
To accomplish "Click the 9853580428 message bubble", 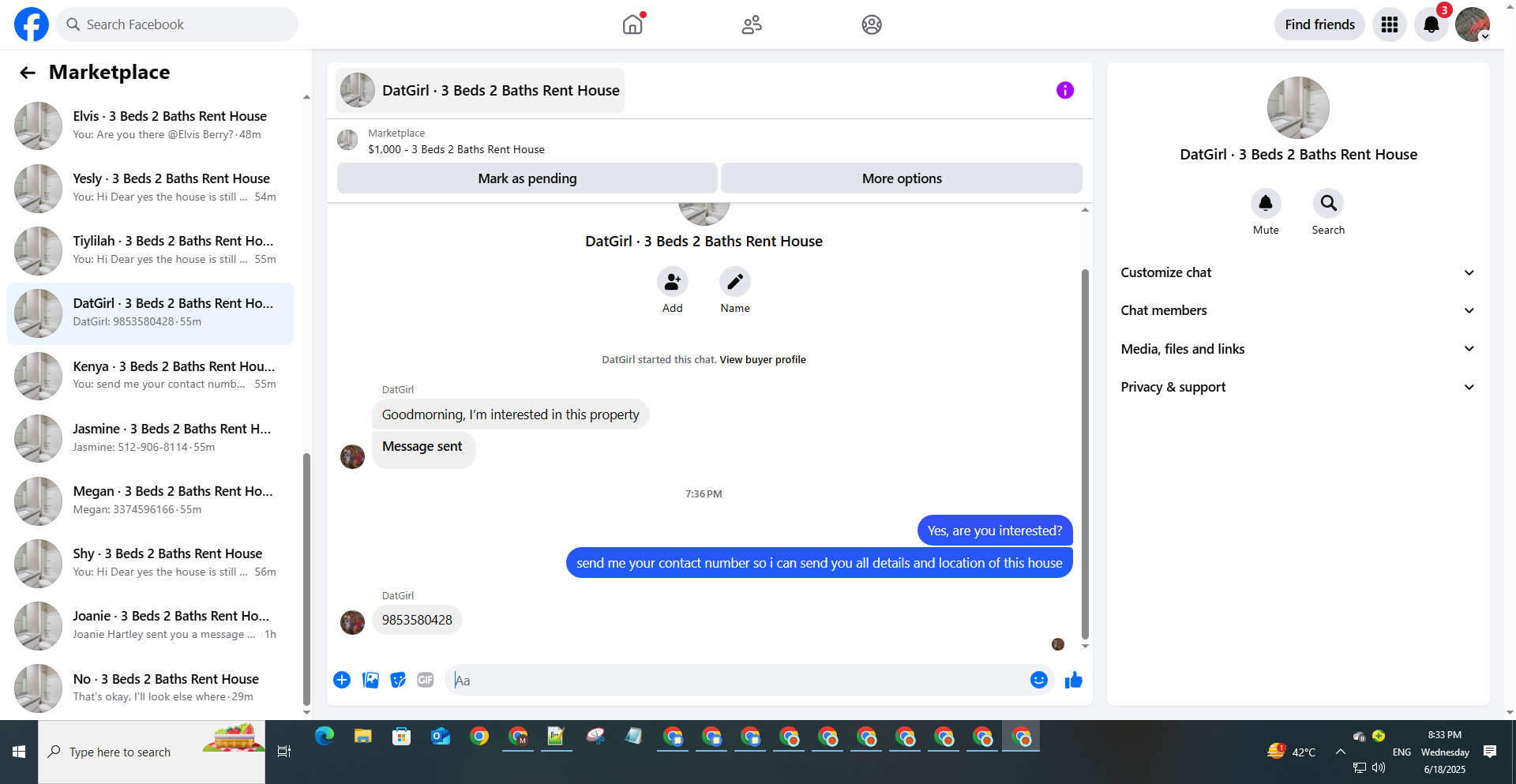I will pos(417,620).
